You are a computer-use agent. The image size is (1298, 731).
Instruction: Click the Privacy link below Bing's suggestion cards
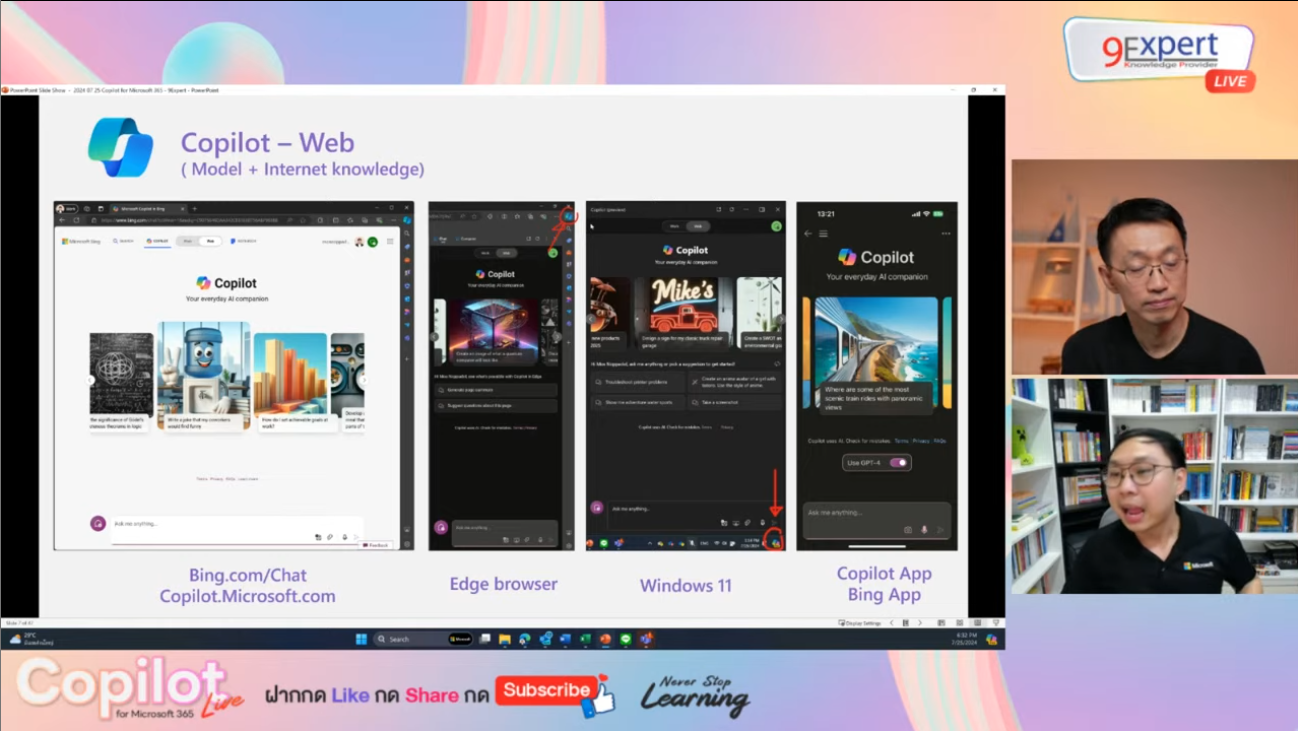(214, 478)
